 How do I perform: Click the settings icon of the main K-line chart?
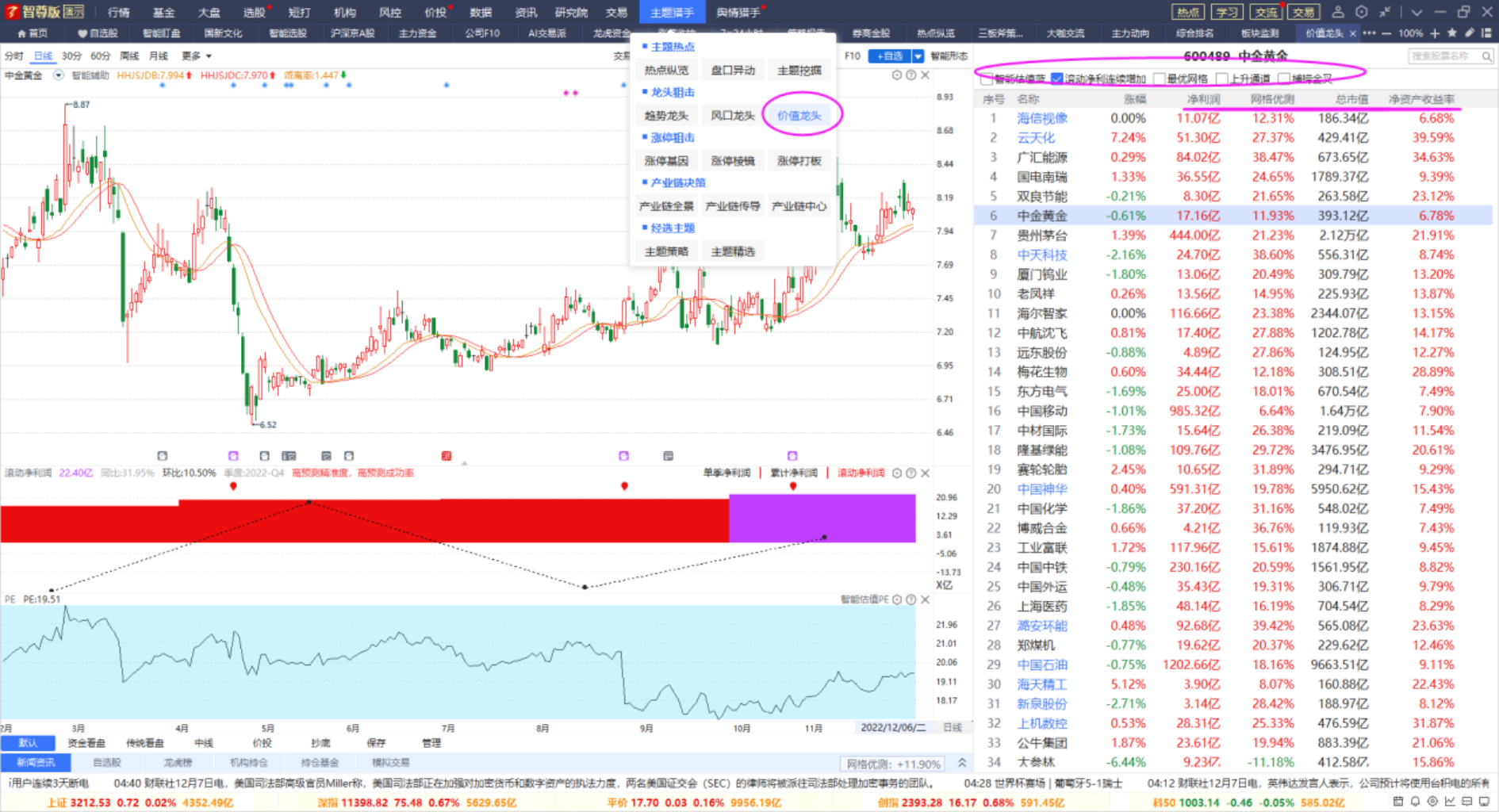click(897, 75)
